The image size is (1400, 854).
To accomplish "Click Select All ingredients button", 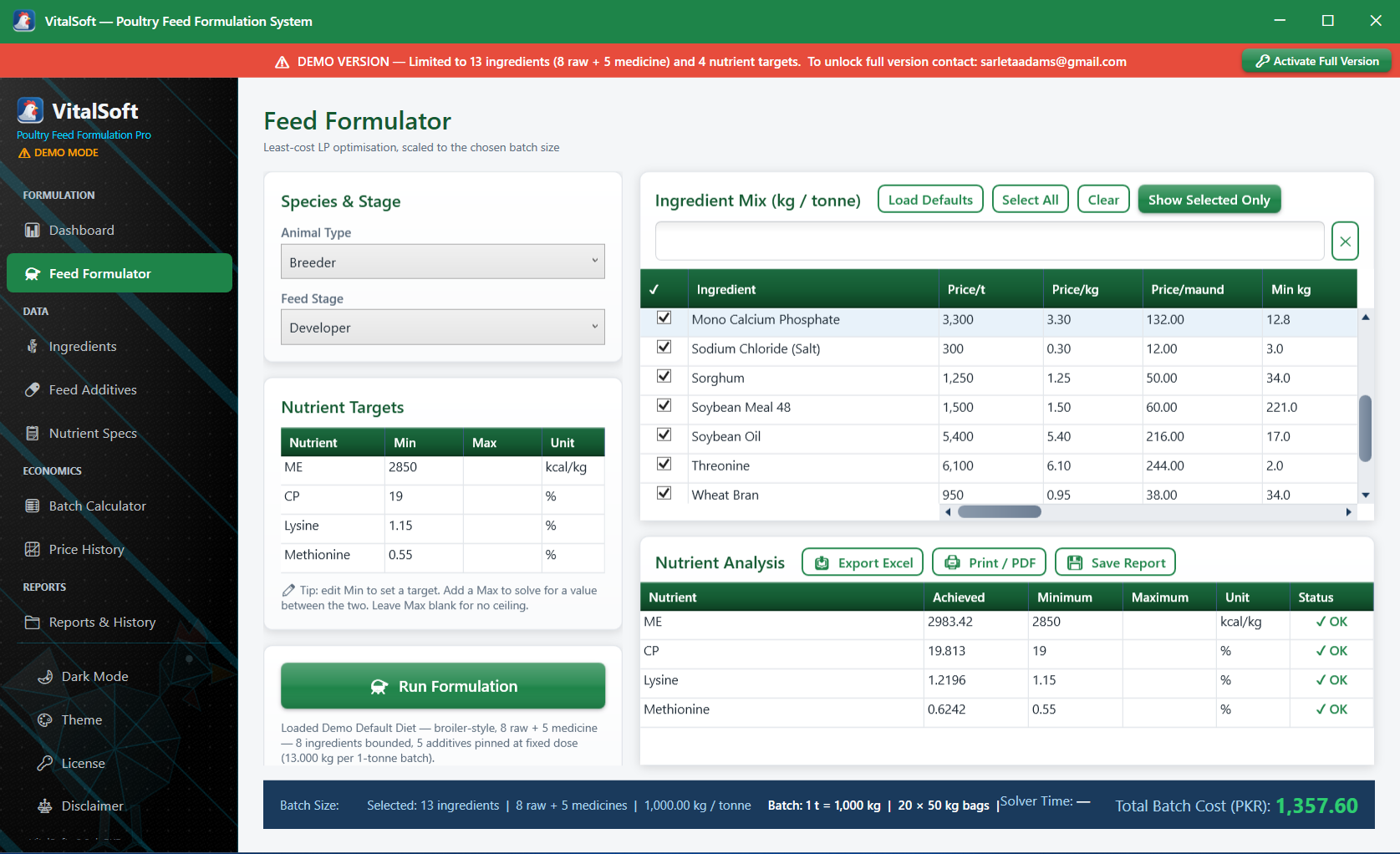I will point(1030,200).
